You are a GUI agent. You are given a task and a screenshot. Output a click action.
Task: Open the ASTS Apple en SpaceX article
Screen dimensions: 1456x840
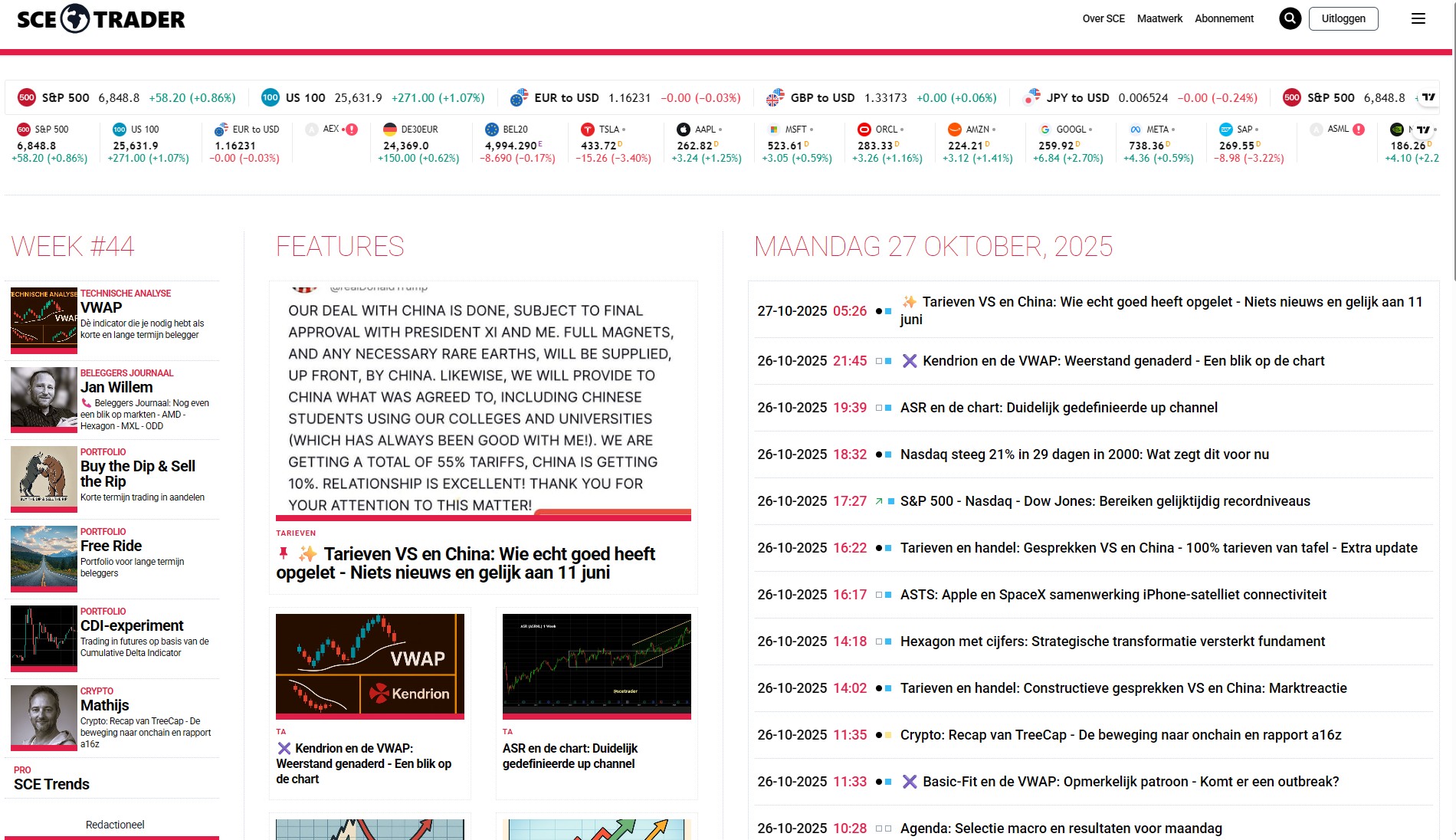1113,595
